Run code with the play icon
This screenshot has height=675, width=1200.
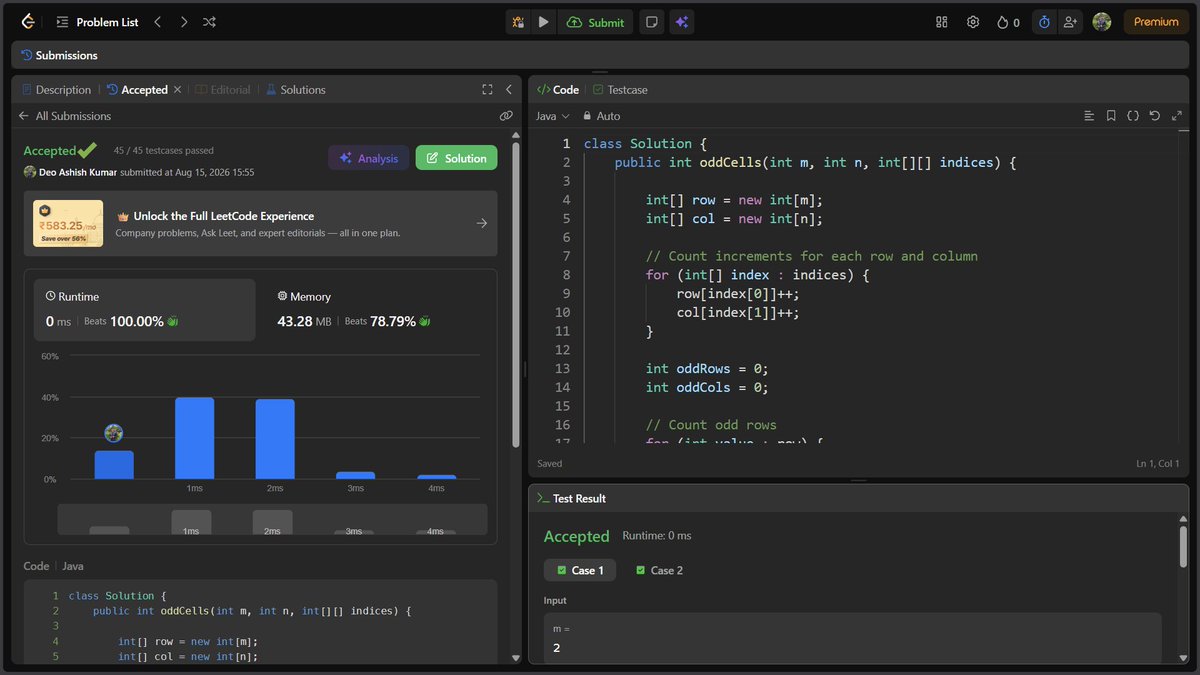click(x=543, y=22)
